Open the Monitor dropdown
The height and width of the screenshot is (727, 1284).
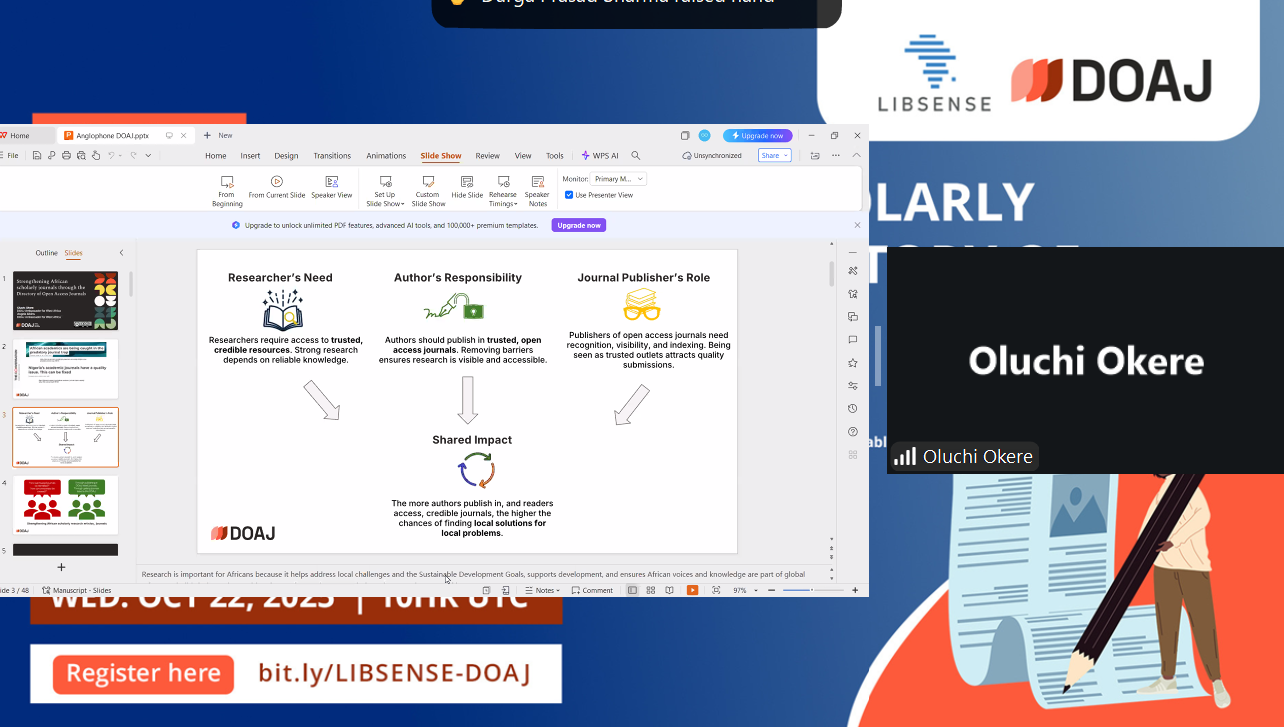[x=619, y=179]
